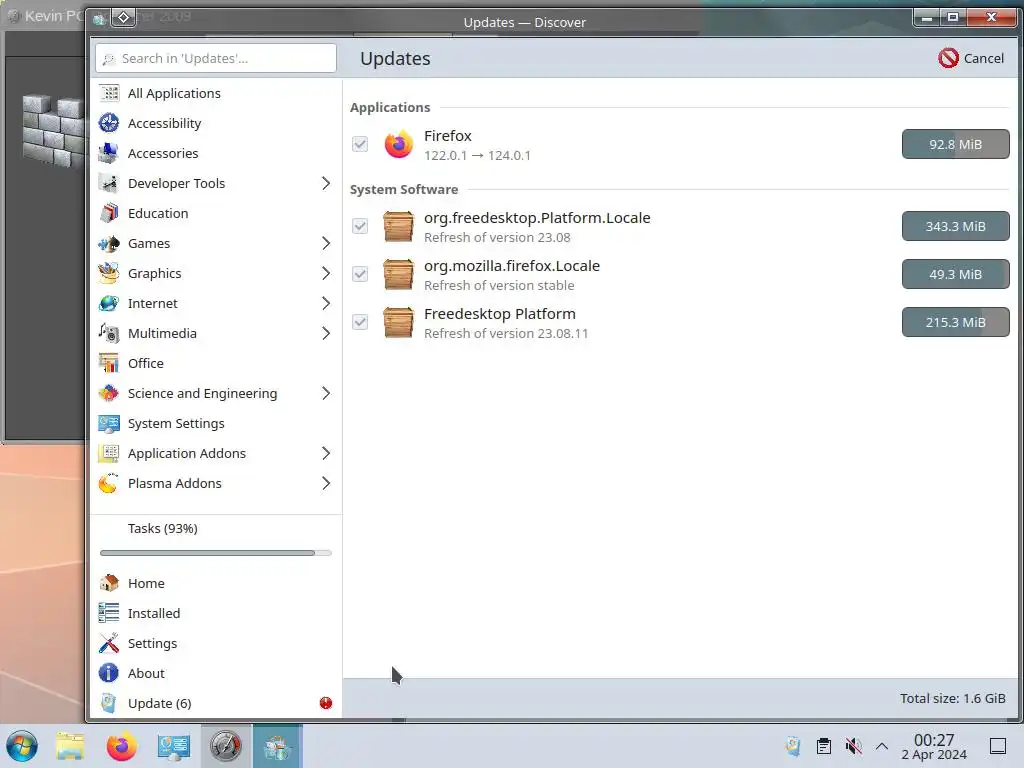
Task: Click the About info icon
Action: [x=108, y=673]
